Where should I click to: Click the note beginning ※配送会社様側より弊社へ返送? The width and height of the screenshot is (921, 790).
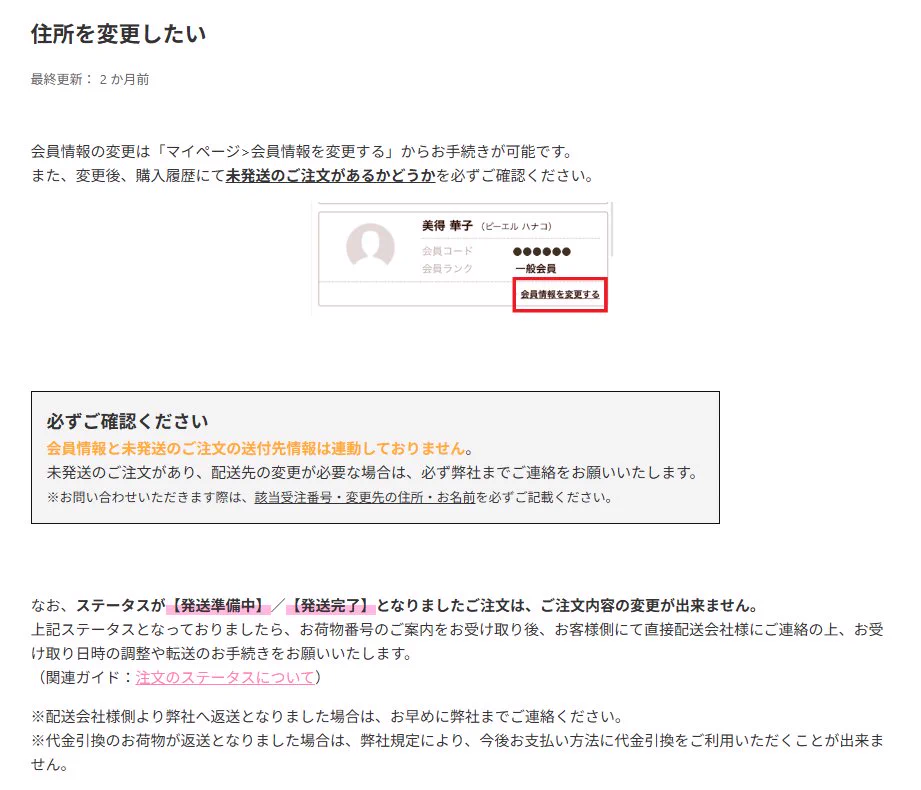(327, 717)
